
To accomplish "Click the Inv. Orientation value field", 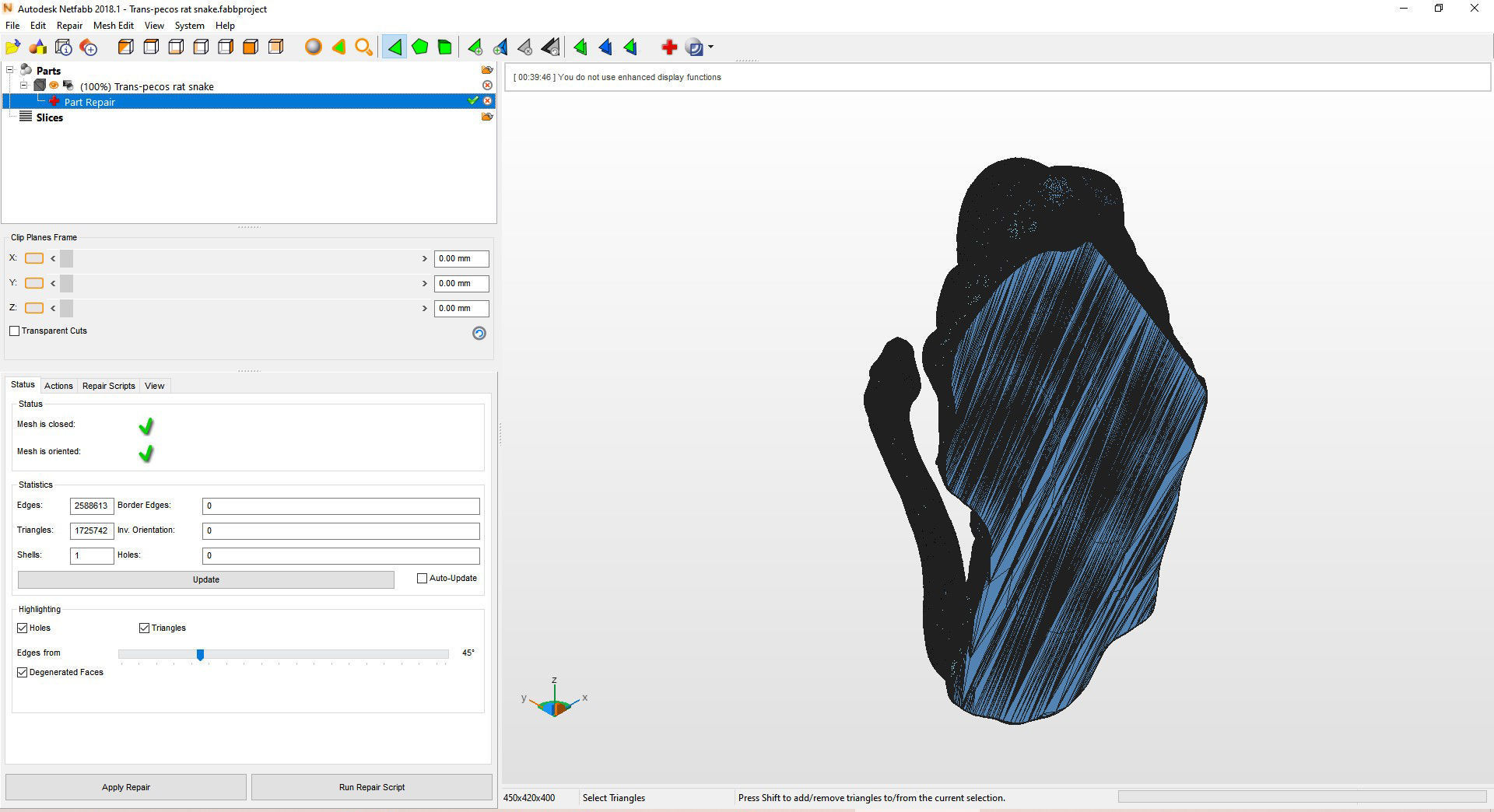I will click(341, 530).
